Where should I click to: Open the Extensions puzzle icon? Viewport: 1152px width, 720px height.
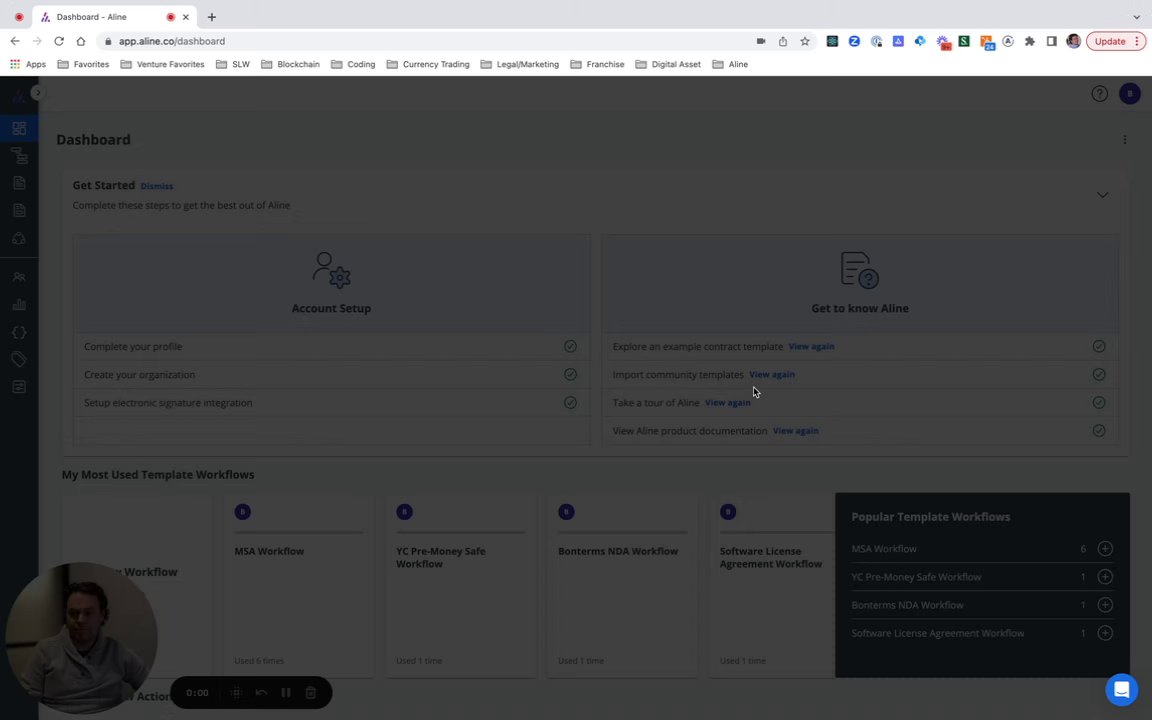pos(1029,41)
